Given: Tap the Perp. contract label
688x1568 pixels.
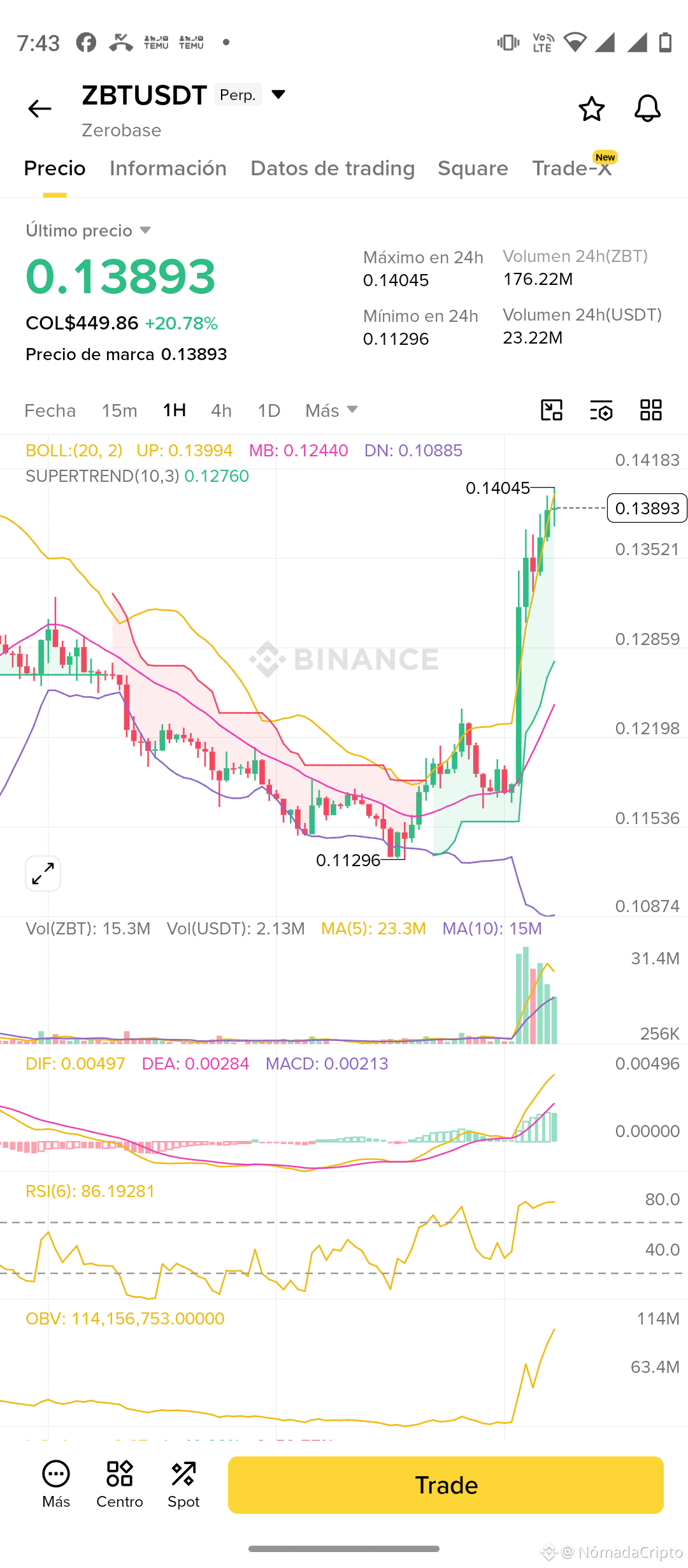Looking at the screenshot, I should [238, 94].
